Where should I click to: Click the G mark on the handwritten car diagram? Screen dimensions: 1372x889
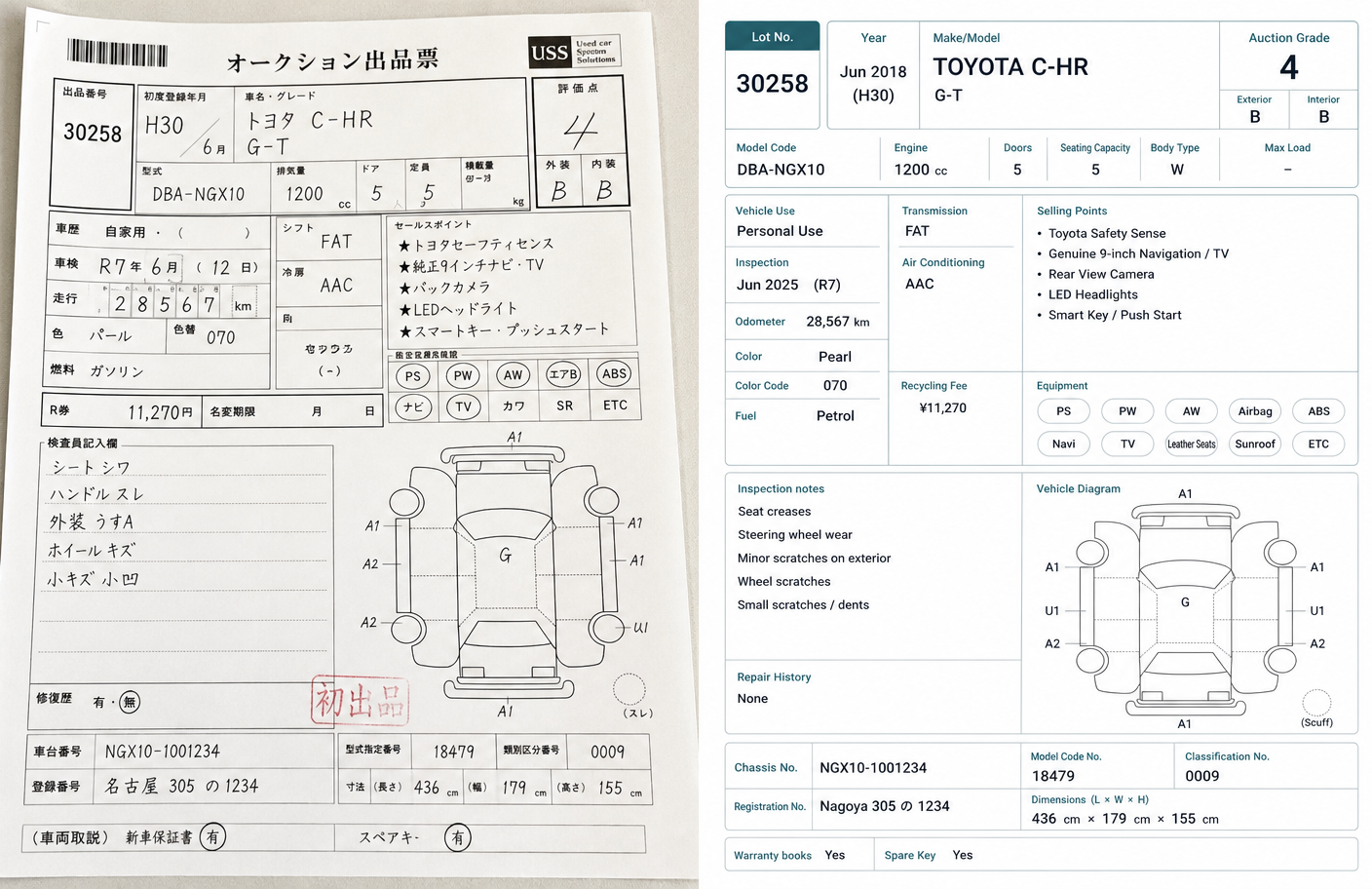point(505,555)
